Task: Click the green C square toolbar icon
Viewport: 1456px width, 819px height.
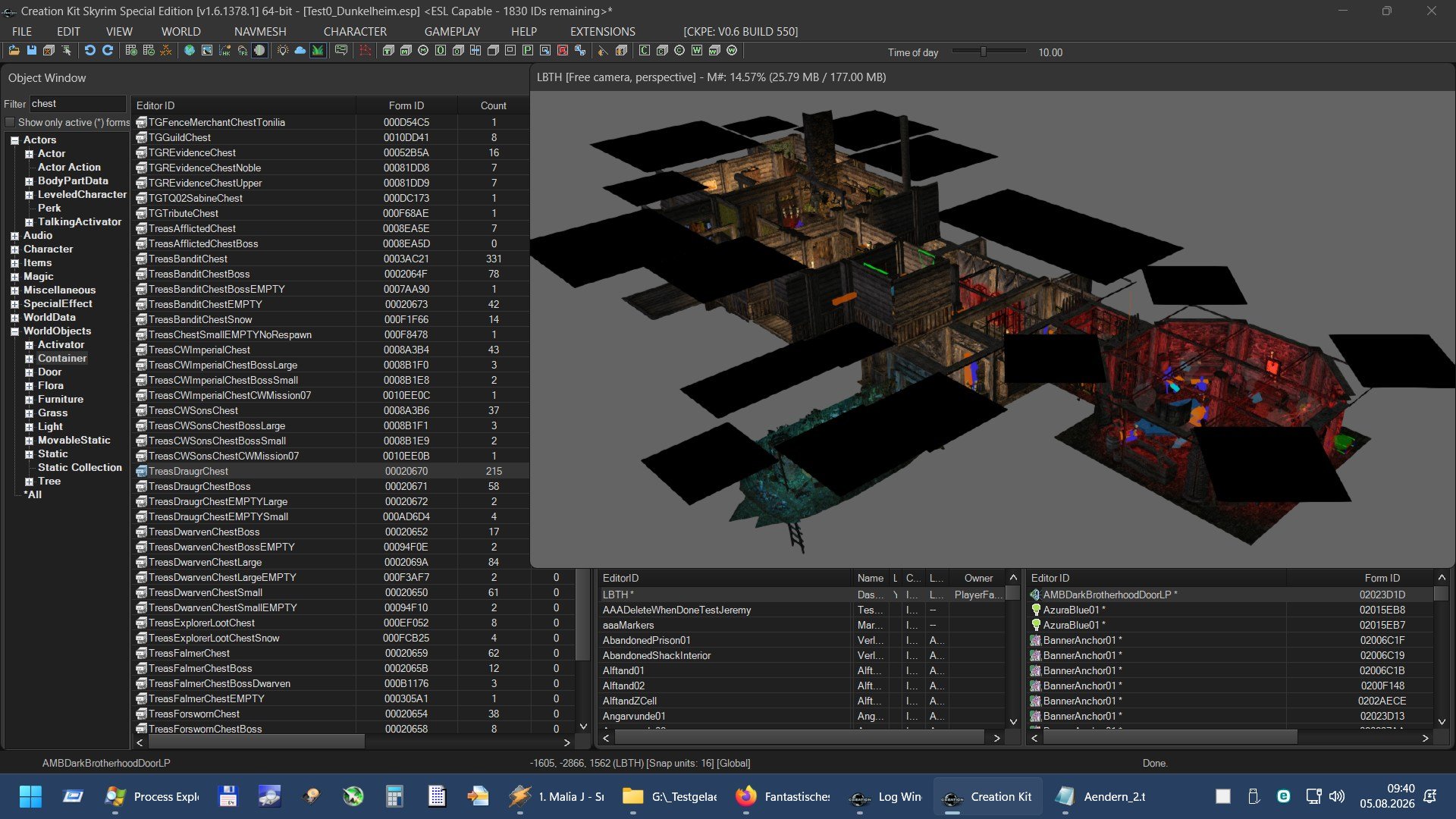Action: pyautogui.click(x=645, y=51)
